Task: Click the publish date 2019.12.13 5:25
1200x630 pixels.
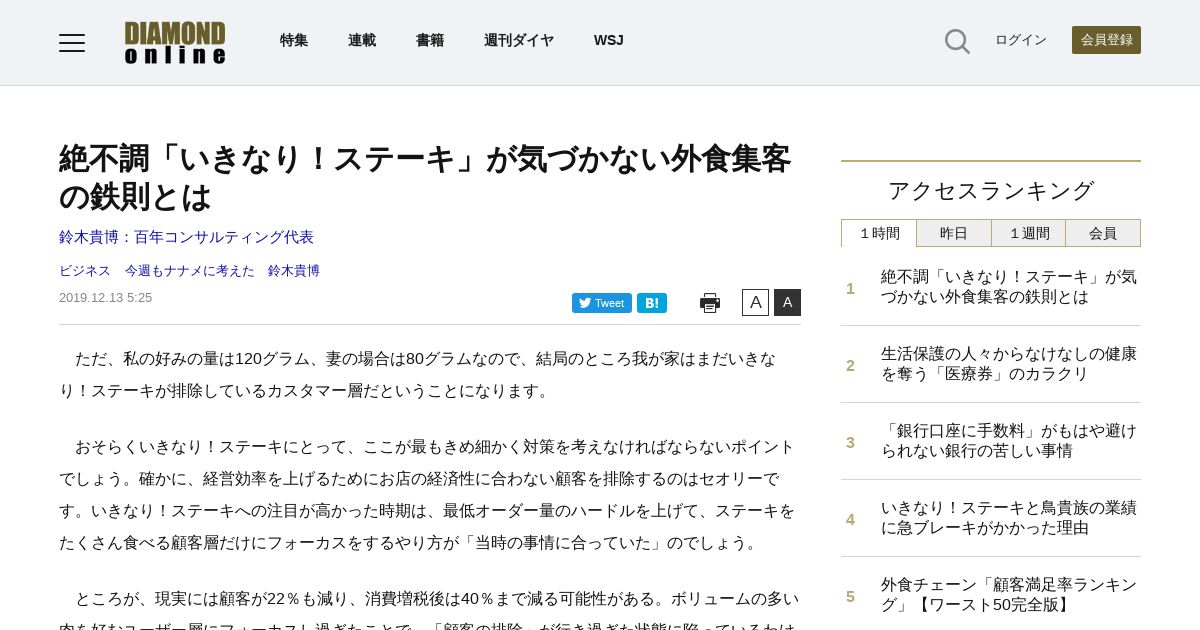Action: (x=105, y=298)
